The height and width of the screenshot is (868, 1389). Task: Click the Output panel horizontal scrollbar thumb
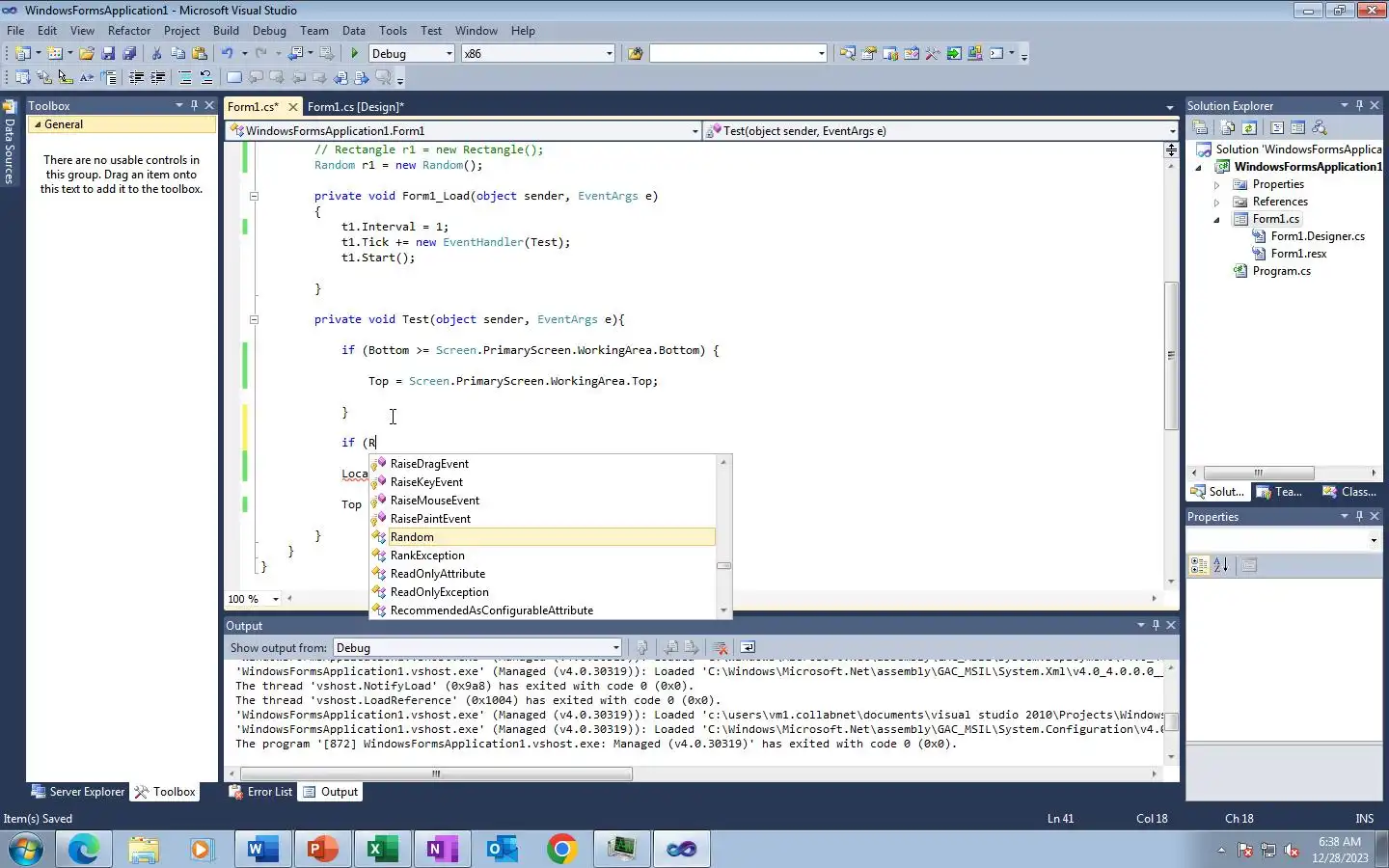(x=436, y=773)
